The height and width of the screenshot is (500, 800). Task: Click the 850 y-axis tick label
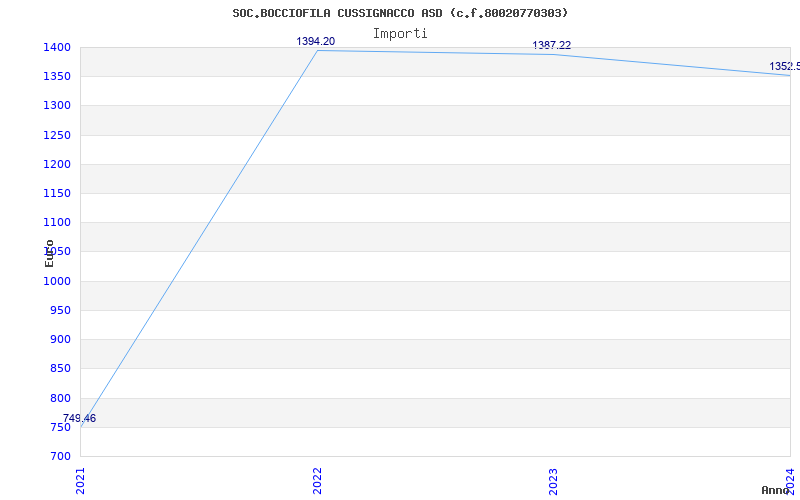[x=60, y=368]
